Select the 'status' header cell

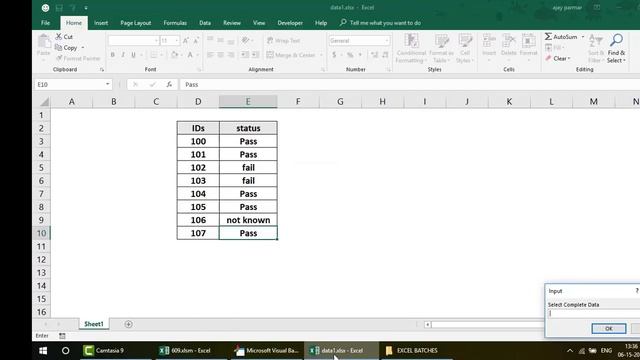point(248,128)
